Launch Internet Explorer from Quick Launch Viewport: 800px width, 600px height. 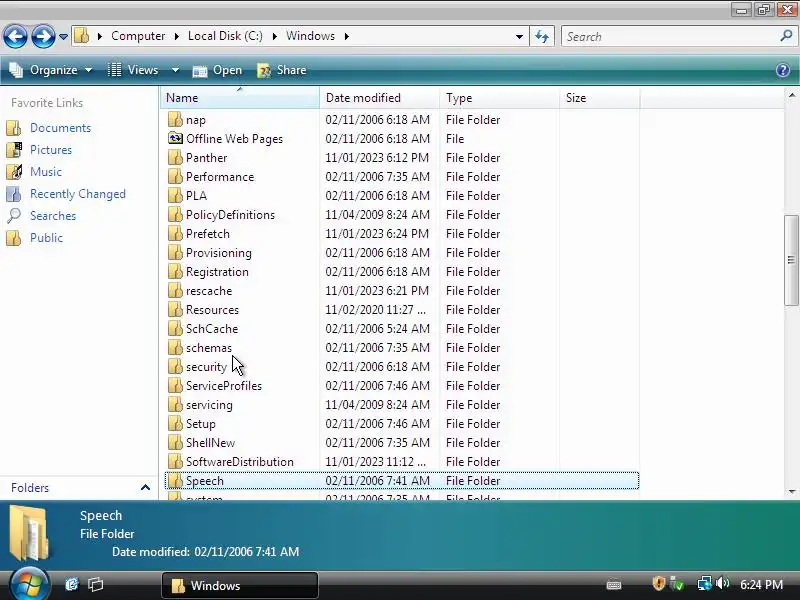pyautogui.click(x=72, y=584)
